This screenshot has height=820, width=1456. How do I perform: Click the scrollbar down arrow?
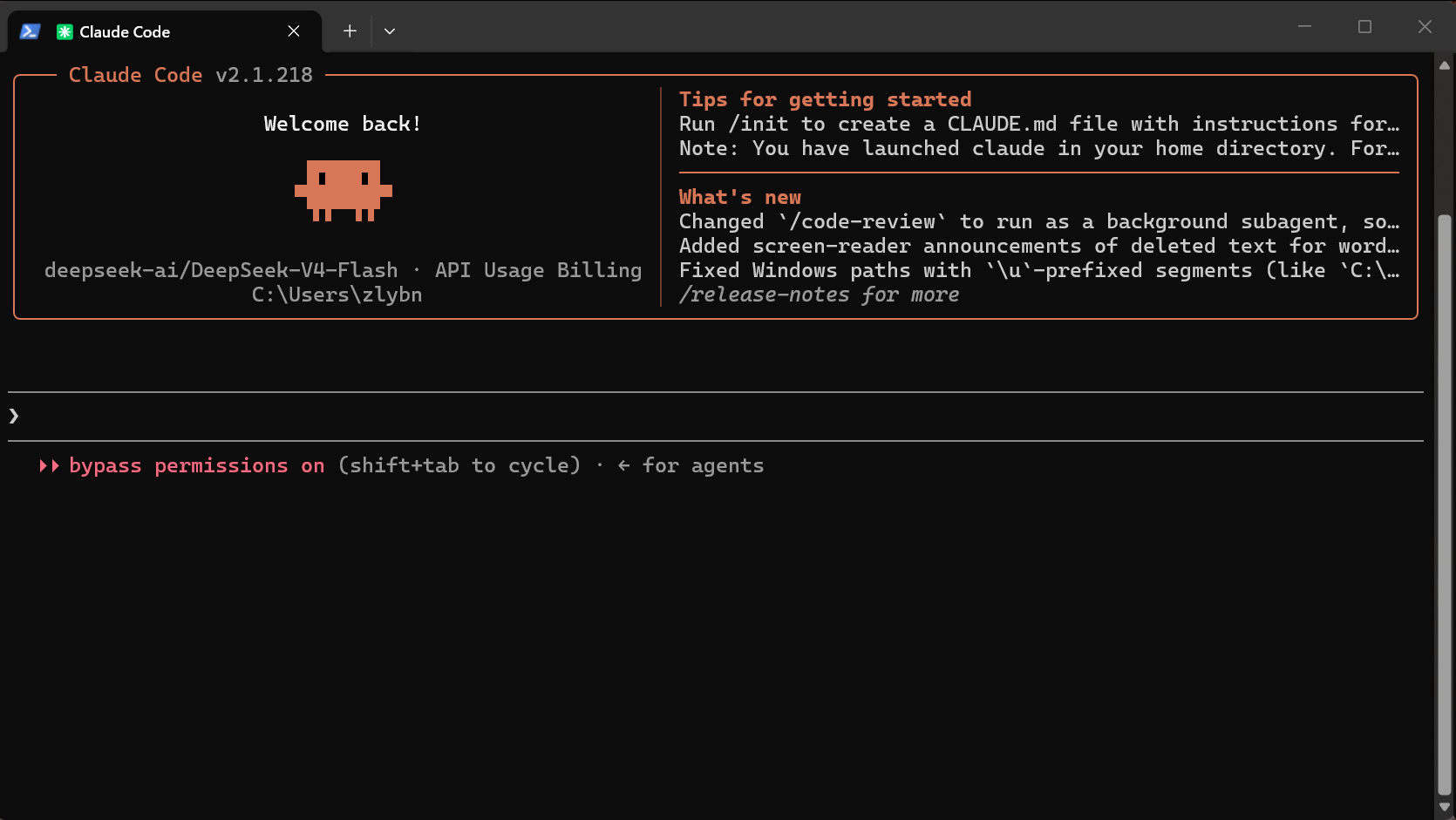(1445, 807)
